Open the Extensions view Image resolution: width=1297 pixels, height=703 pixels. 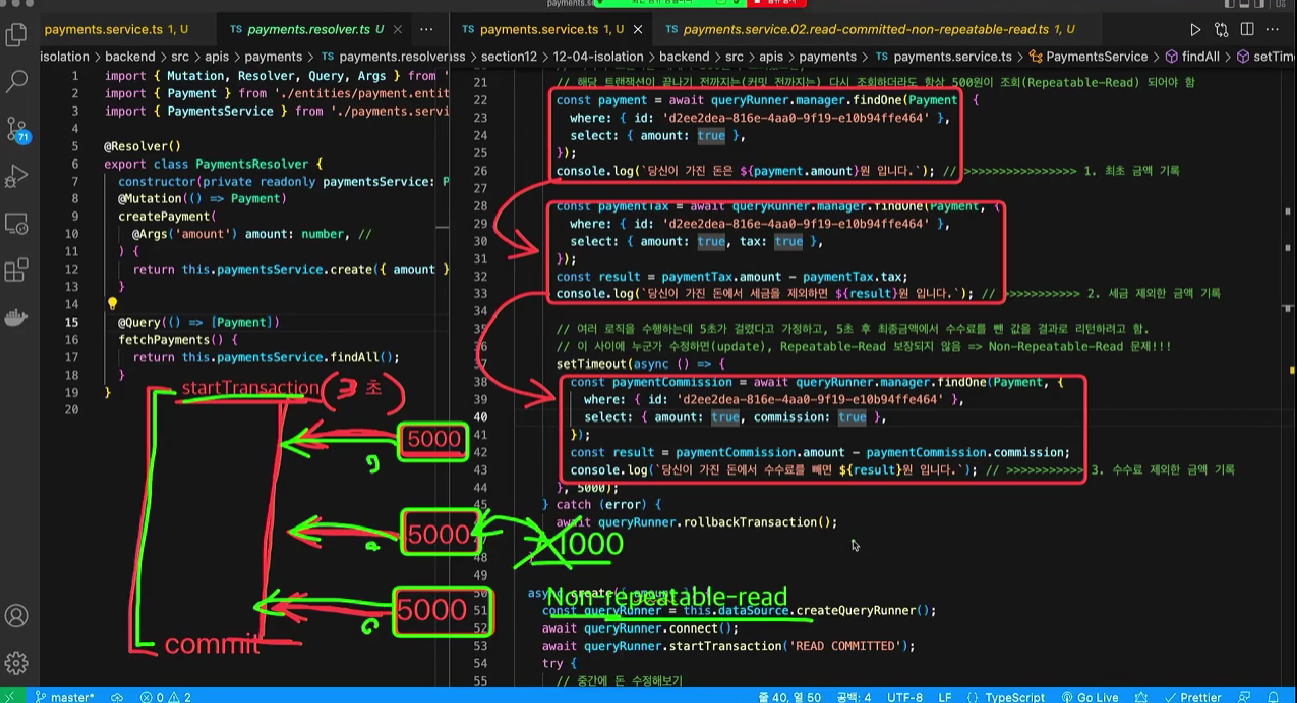[x=16, y=270]
